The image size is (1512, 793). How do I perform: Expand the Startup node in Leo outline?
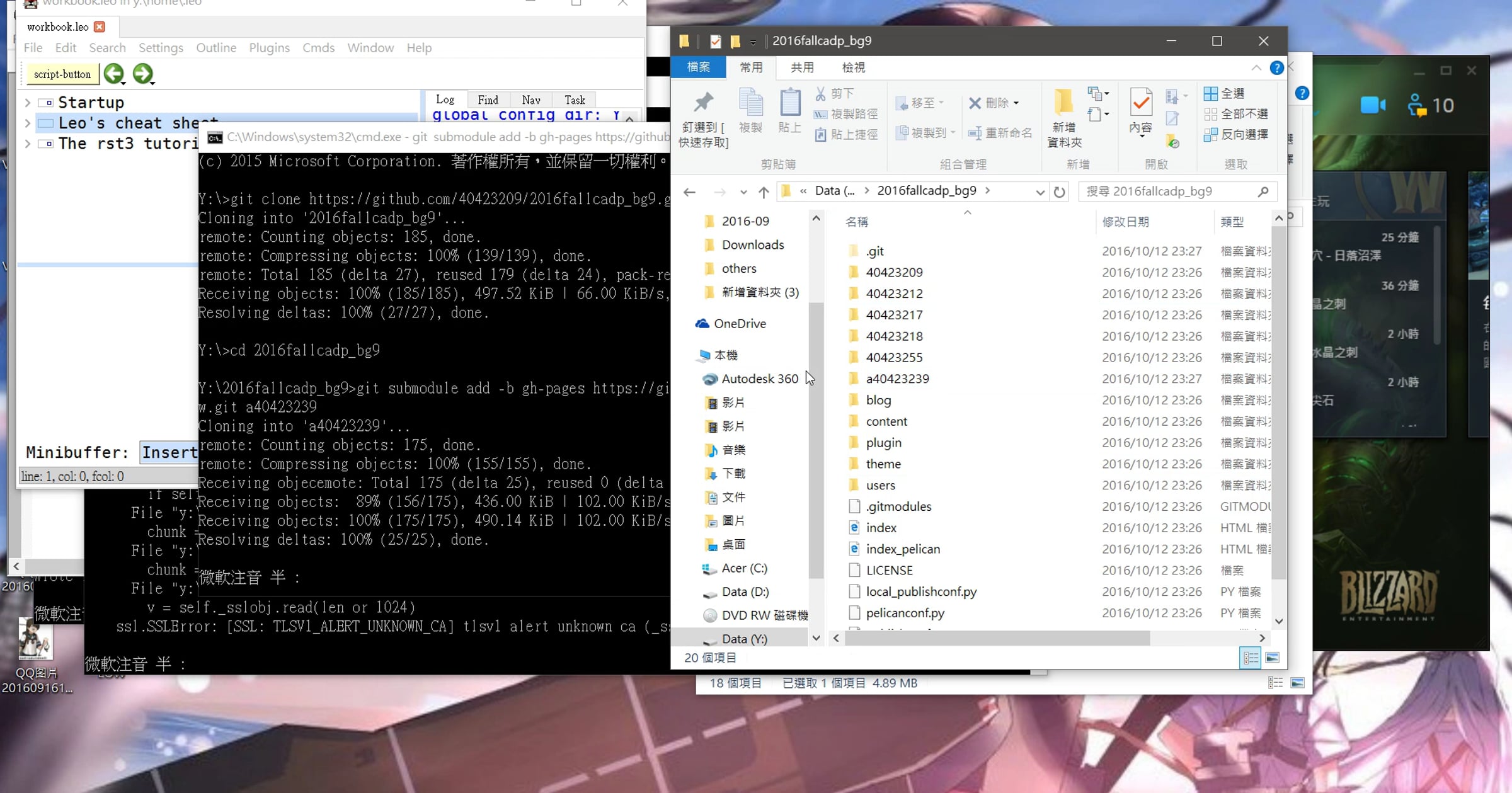pos(27,102)
